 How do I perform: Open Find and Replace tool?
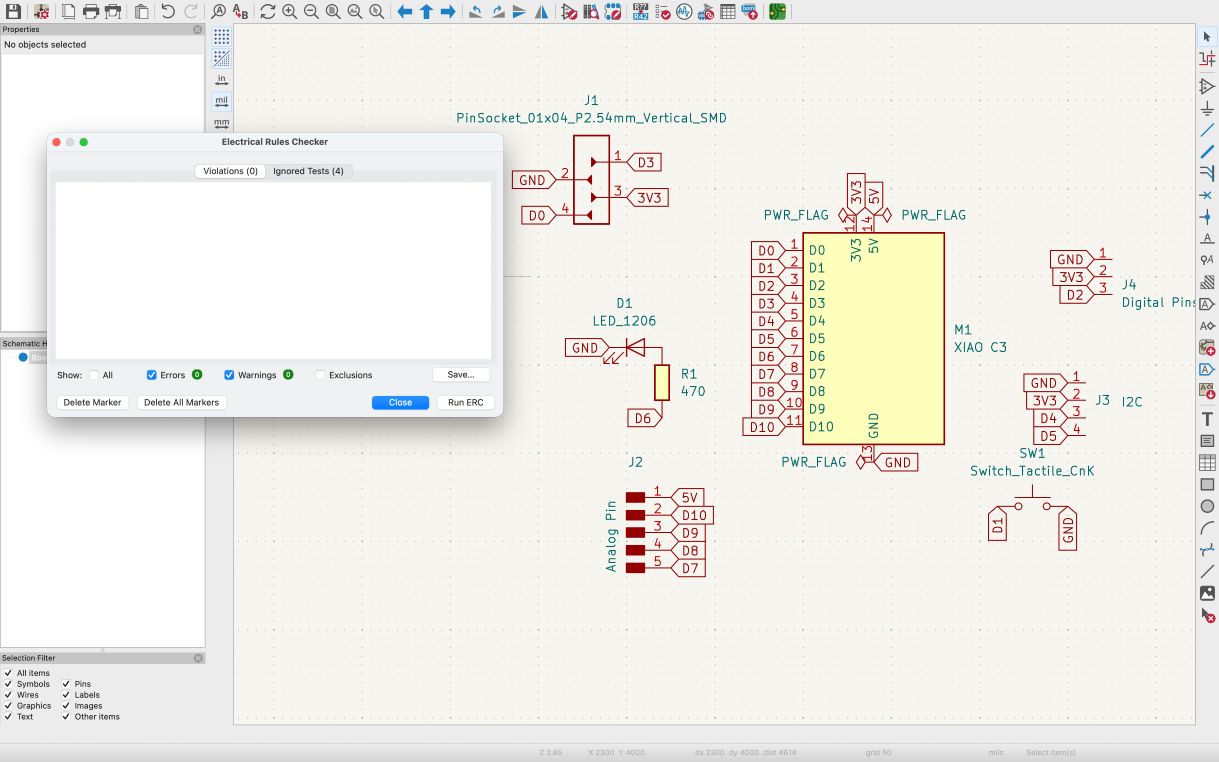(x=241, y=12)
